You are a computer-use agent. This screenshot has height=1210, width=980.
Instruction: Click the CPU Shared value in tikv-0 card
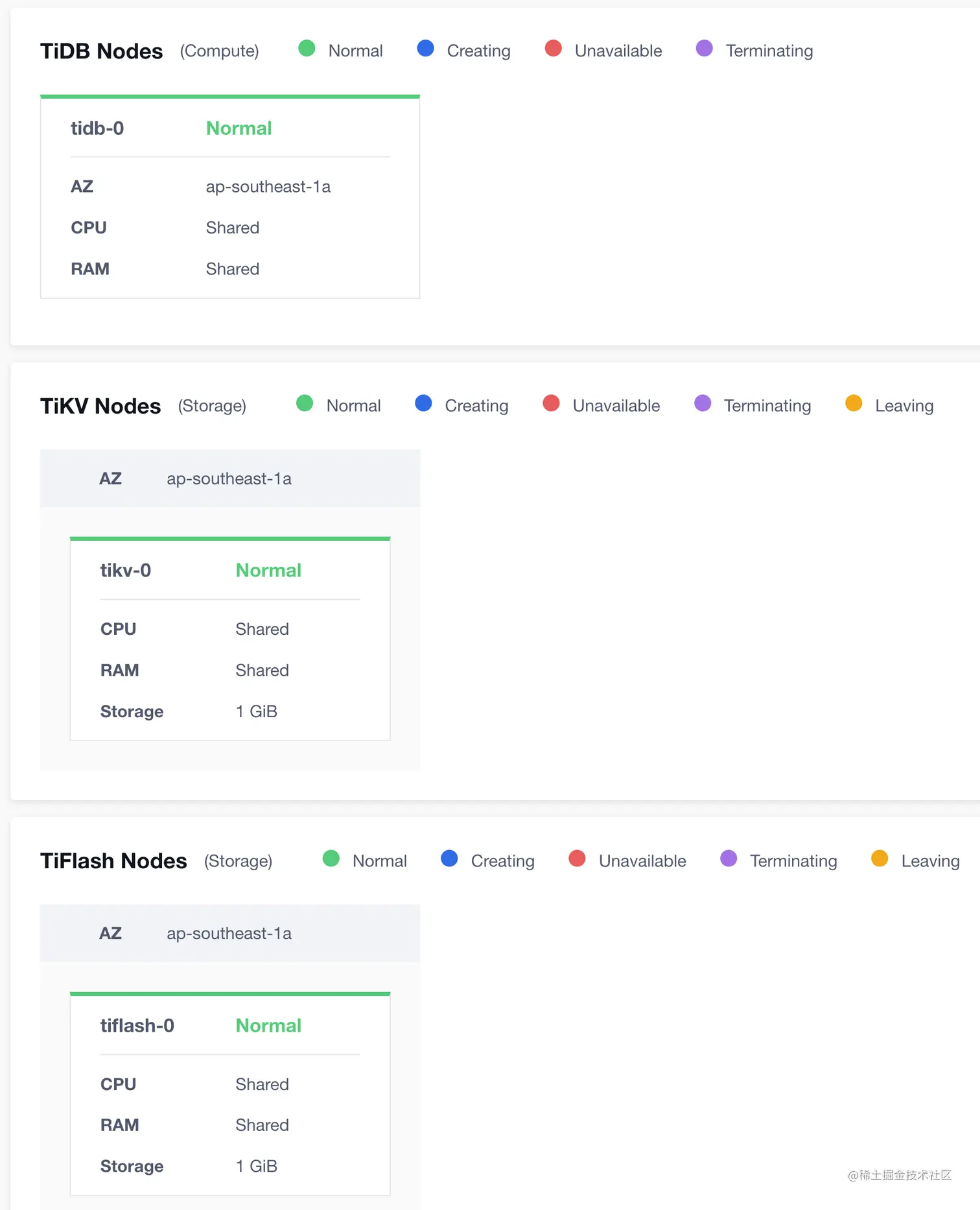(x=262, y=629)
